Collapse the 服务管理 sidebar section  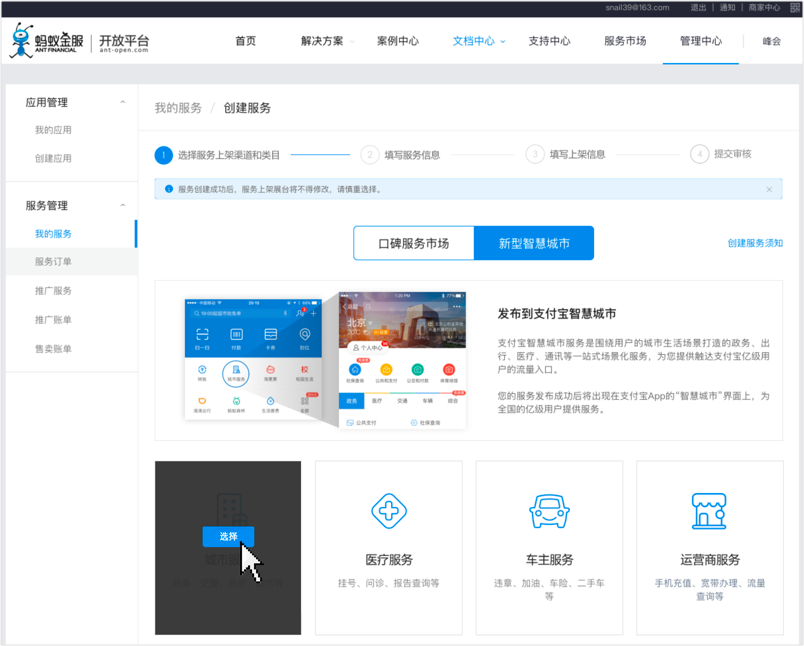[x=123, y=206]
